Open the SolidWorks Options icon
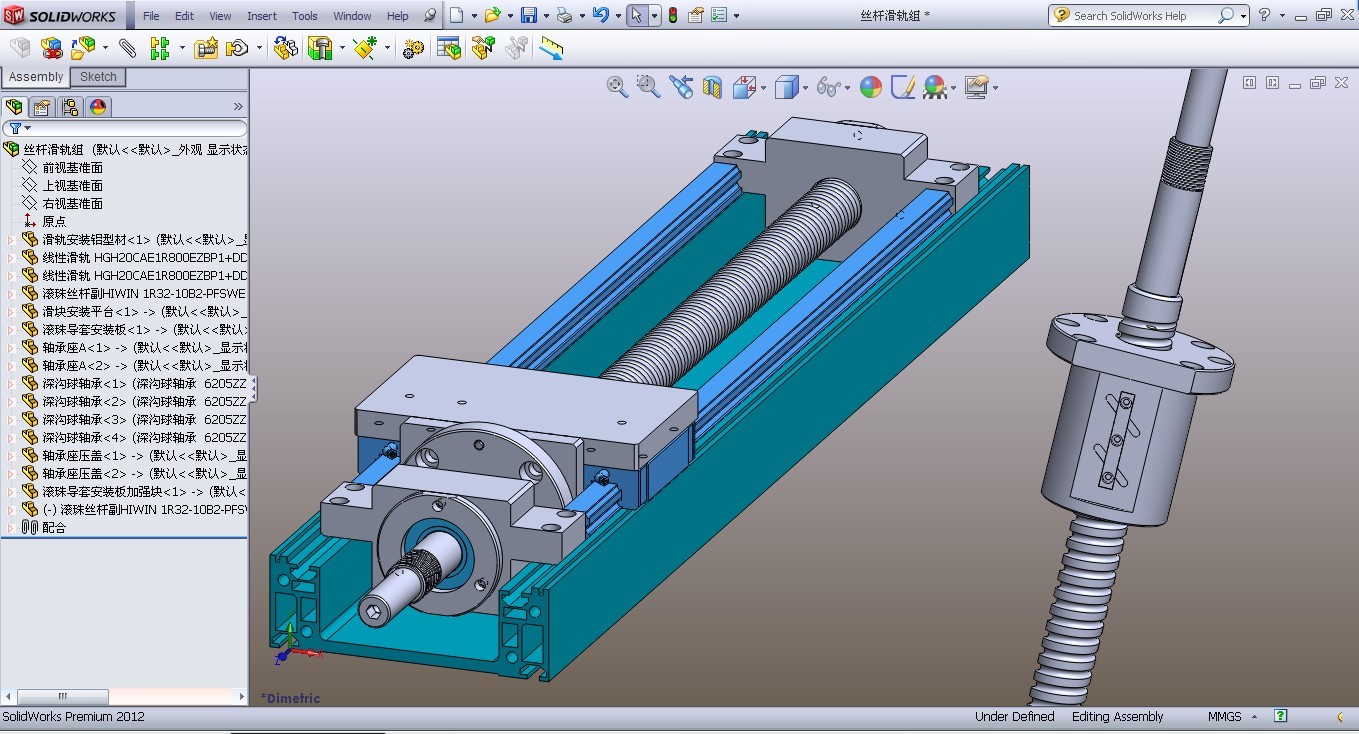Viewport: 1359px width, 734px height. click(x=720, y=15)
